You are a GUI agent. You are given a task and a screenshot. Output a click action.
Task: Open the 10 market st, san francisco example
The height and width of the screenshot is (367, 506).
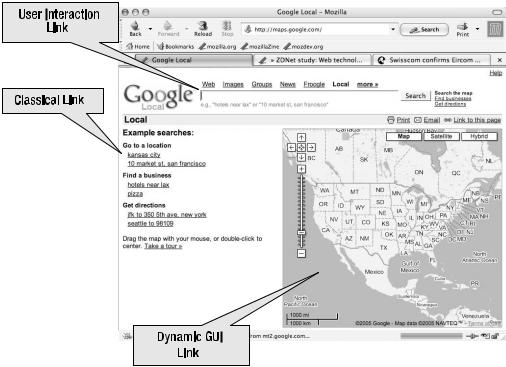167,164
